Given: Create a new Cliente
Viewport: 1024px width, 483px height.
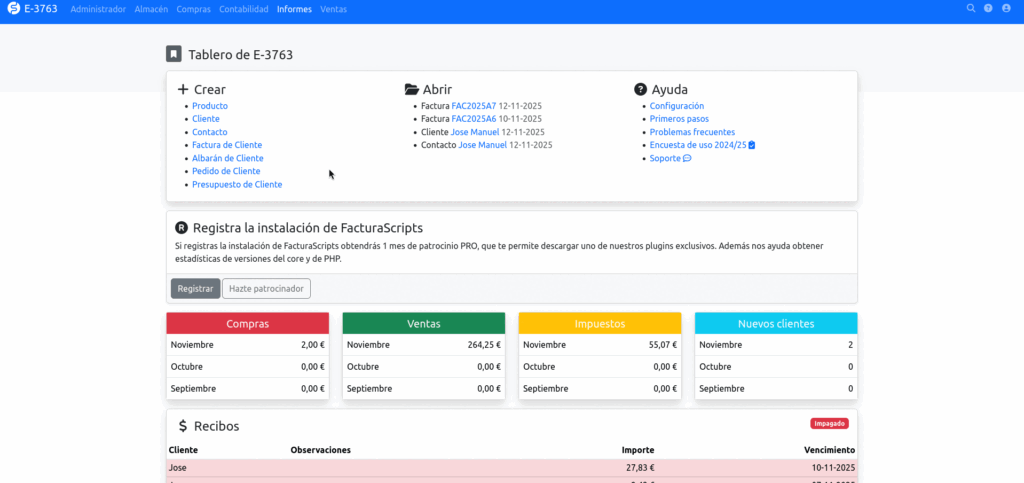Looking at the screenshot, I should pyautogui.click(x=206, y=119).
